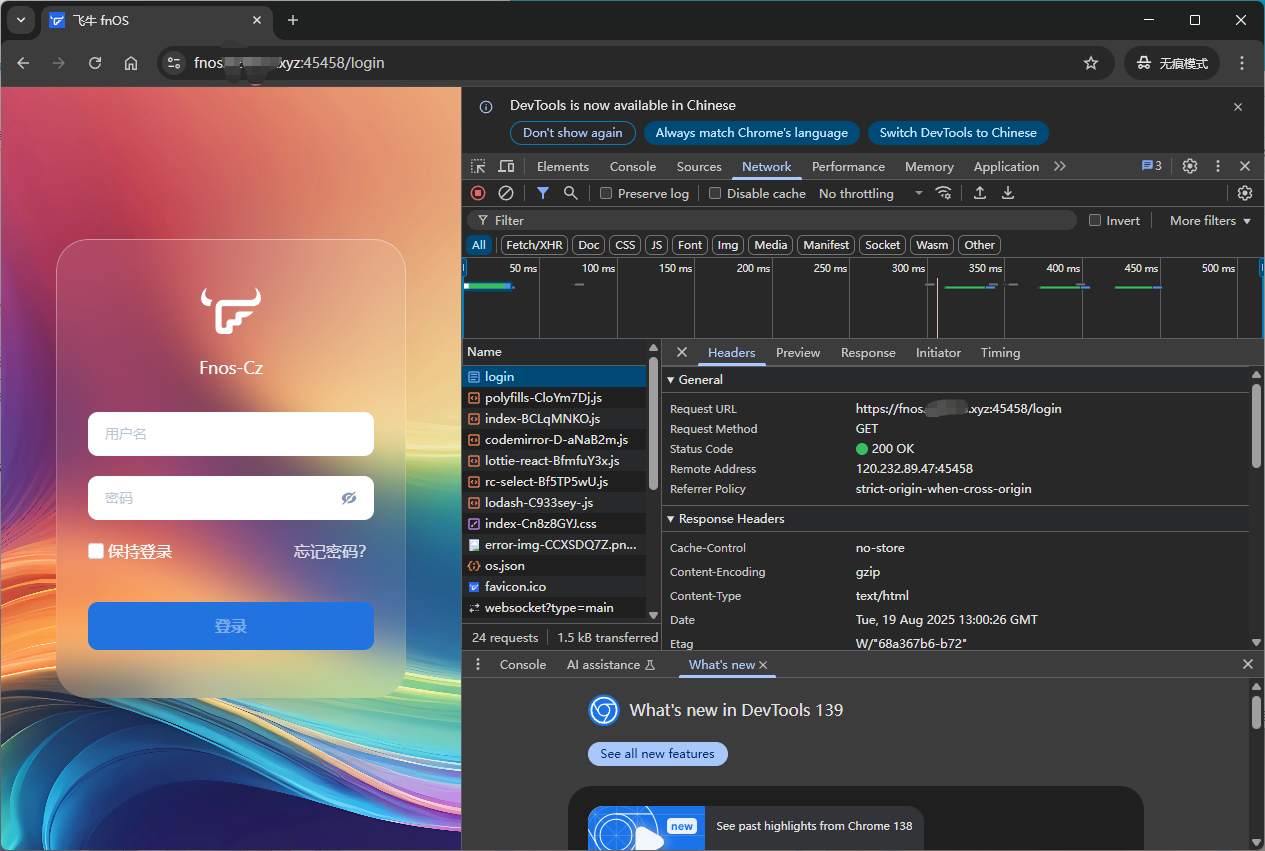Go to browser home page
The height and width of the screenshot is (851, 1265).
(x=131, y=63)
